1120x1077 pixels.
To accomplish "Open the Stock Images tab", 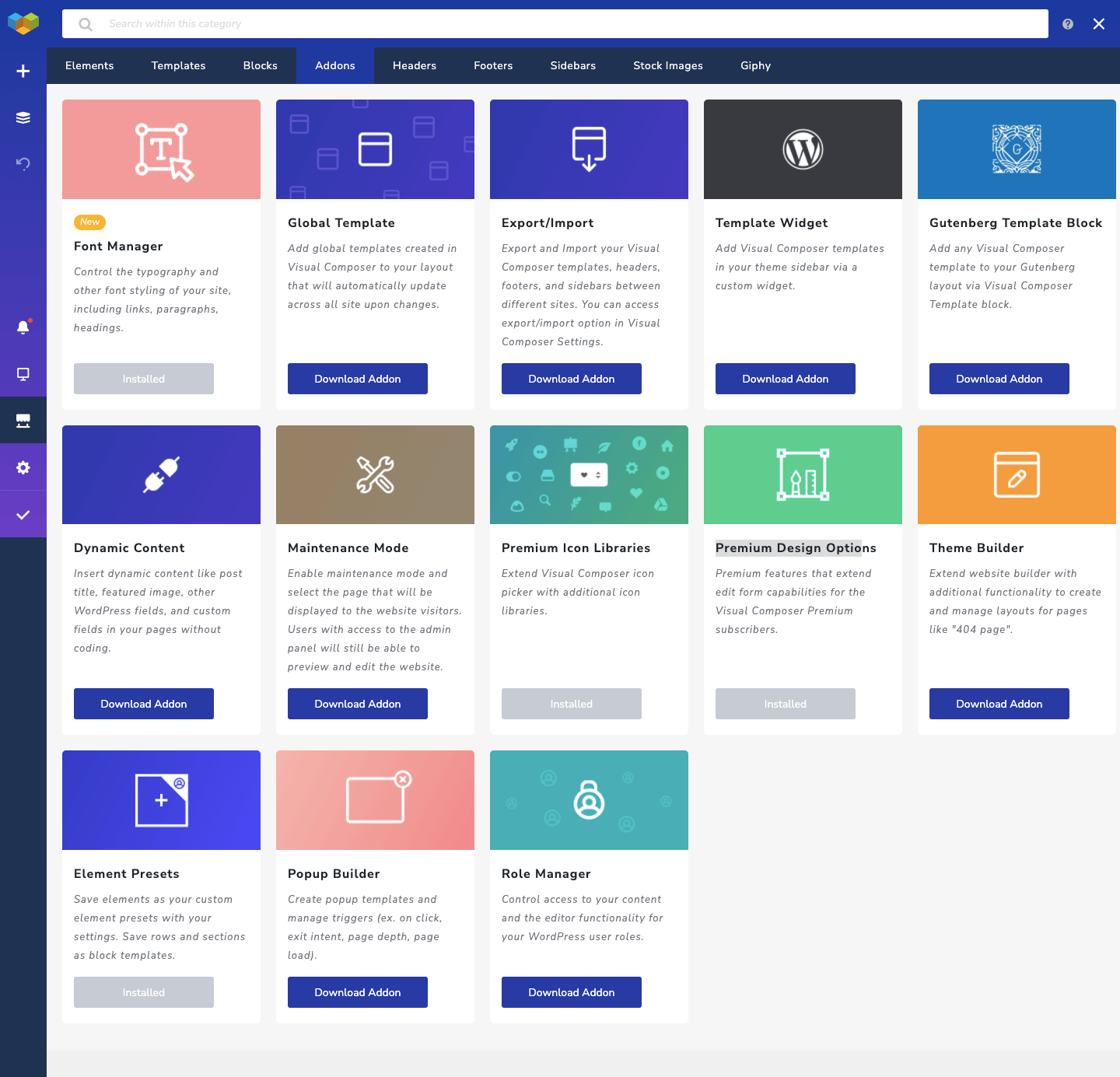I will pos(668,66).
